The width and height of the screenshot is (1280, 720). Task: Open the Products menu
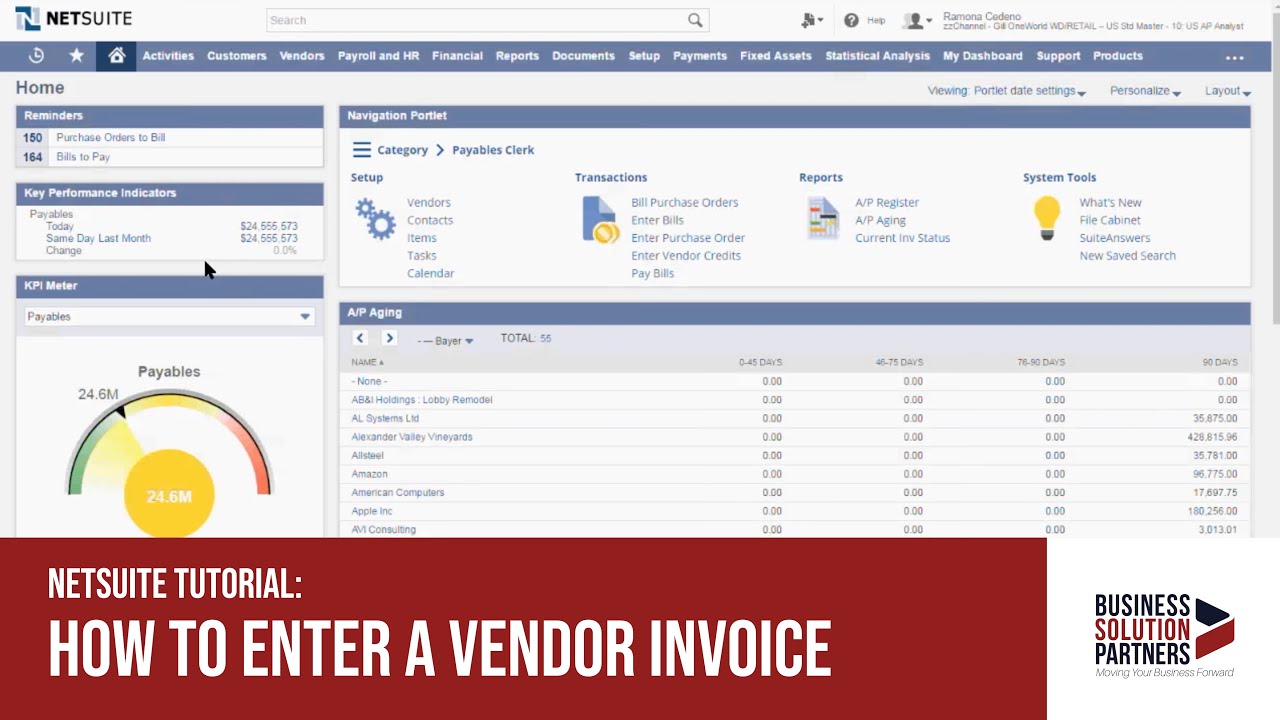[x=1118, y=56]
